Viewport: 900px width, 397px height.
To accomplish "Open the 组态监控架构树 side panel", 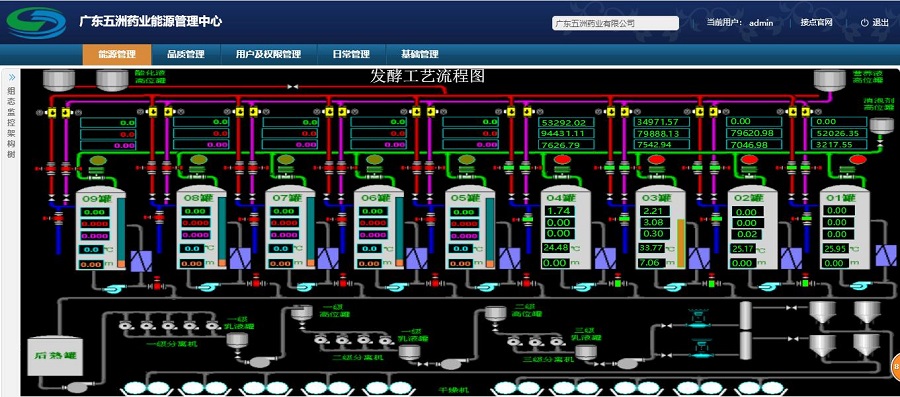I will tap(11, 122).
